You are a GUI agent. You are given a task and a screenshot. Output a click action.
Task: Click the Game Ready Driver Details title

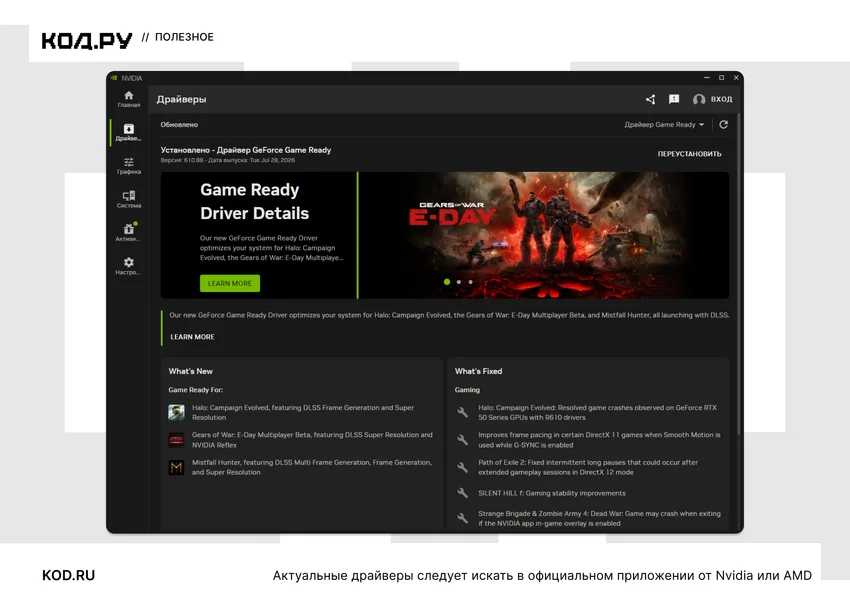254,202
